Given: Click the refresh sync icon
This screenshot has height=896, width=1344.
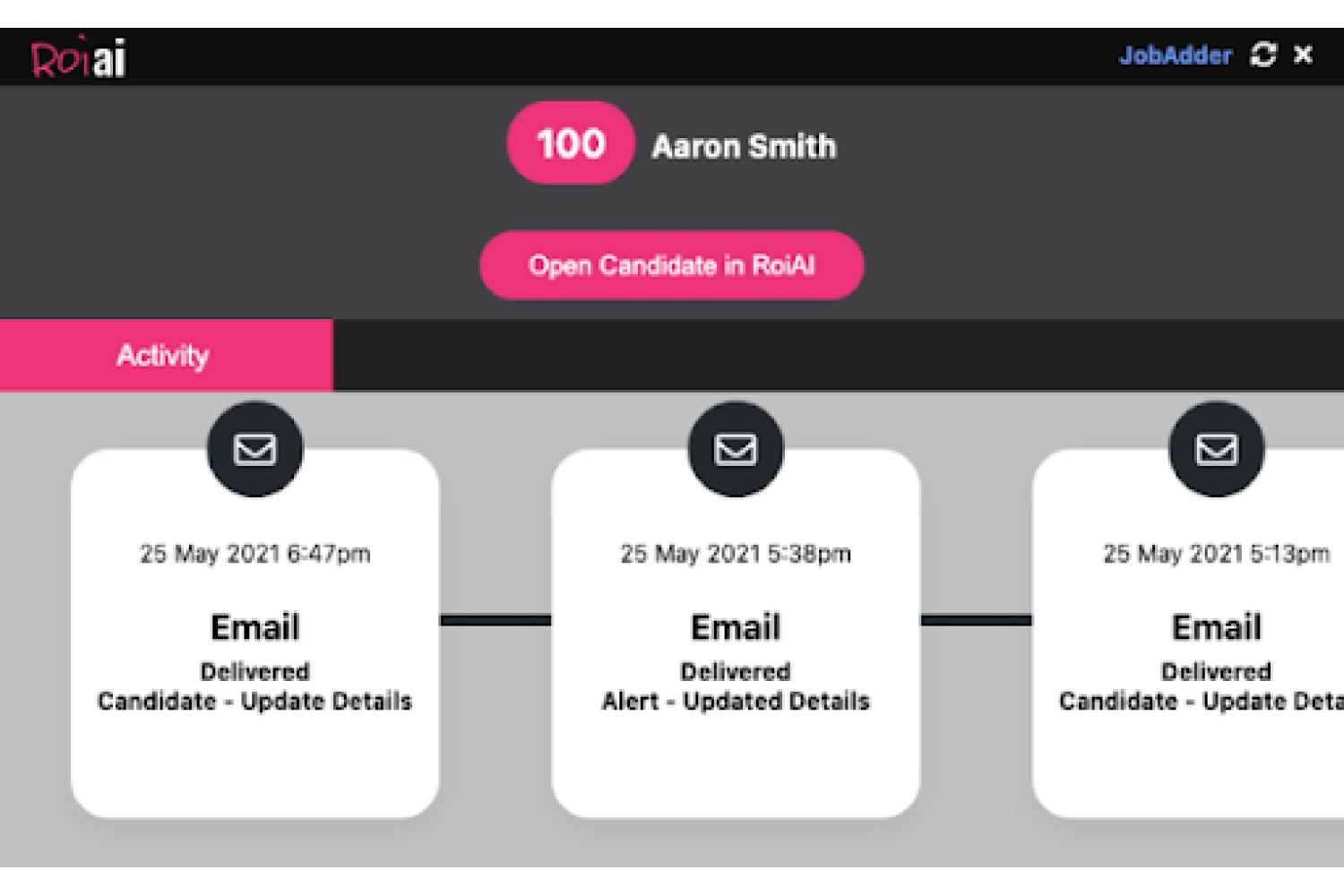Looking at the screenshot, I should pyautogui.click(x=1263, y=55).
